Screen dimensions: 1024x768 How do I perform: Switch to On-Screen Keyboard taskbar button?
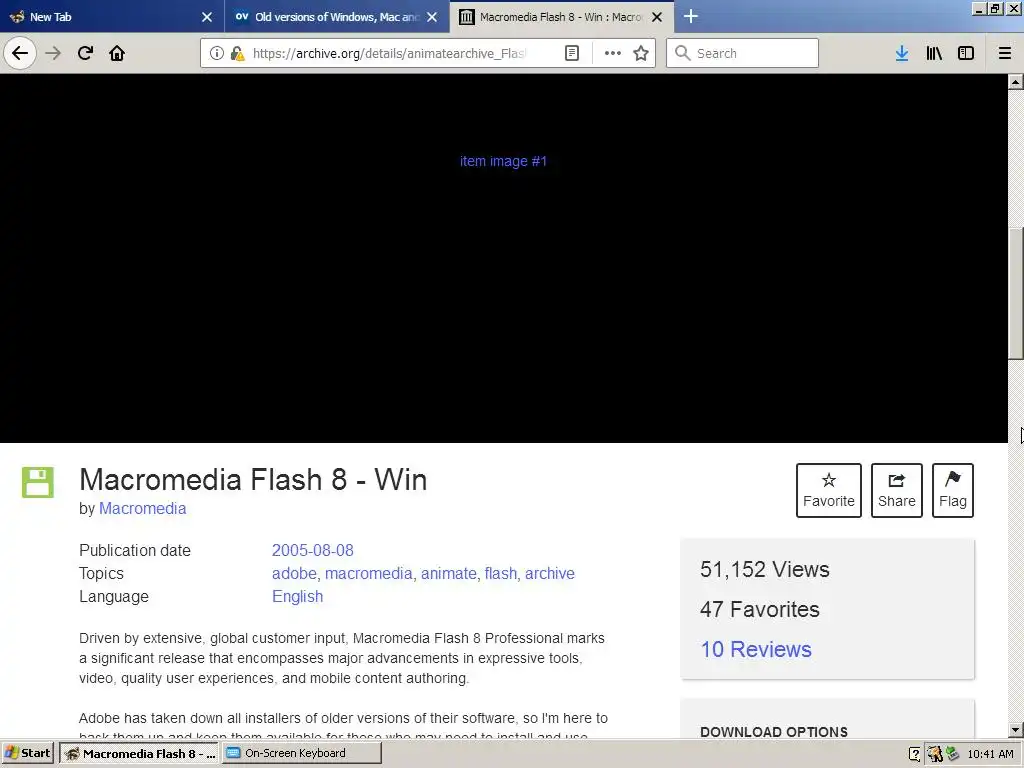pyautogui.click(x=301, y=753)
